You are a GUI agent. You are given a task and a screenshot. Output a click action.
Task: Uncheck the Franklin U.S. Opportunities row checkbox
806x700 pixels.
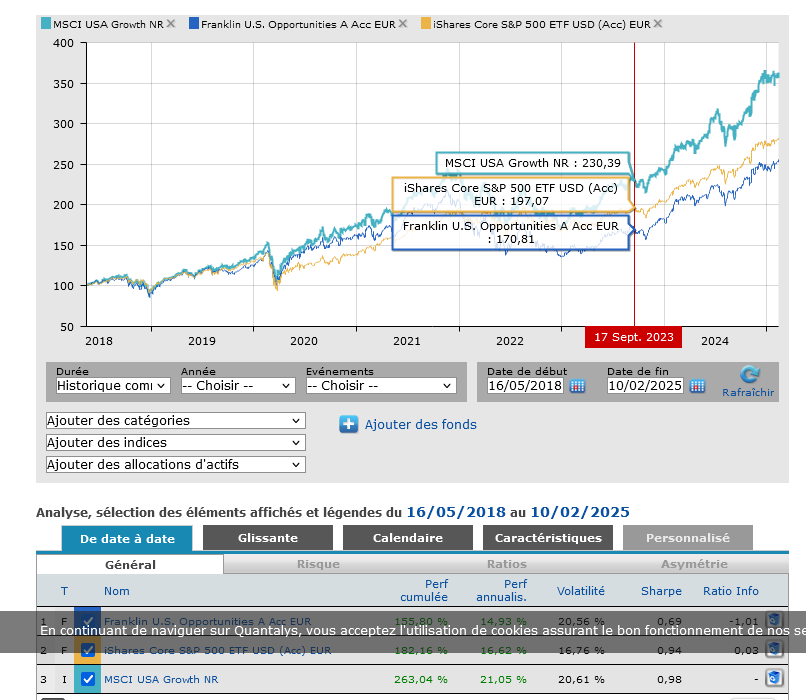(x=88, y=621)
